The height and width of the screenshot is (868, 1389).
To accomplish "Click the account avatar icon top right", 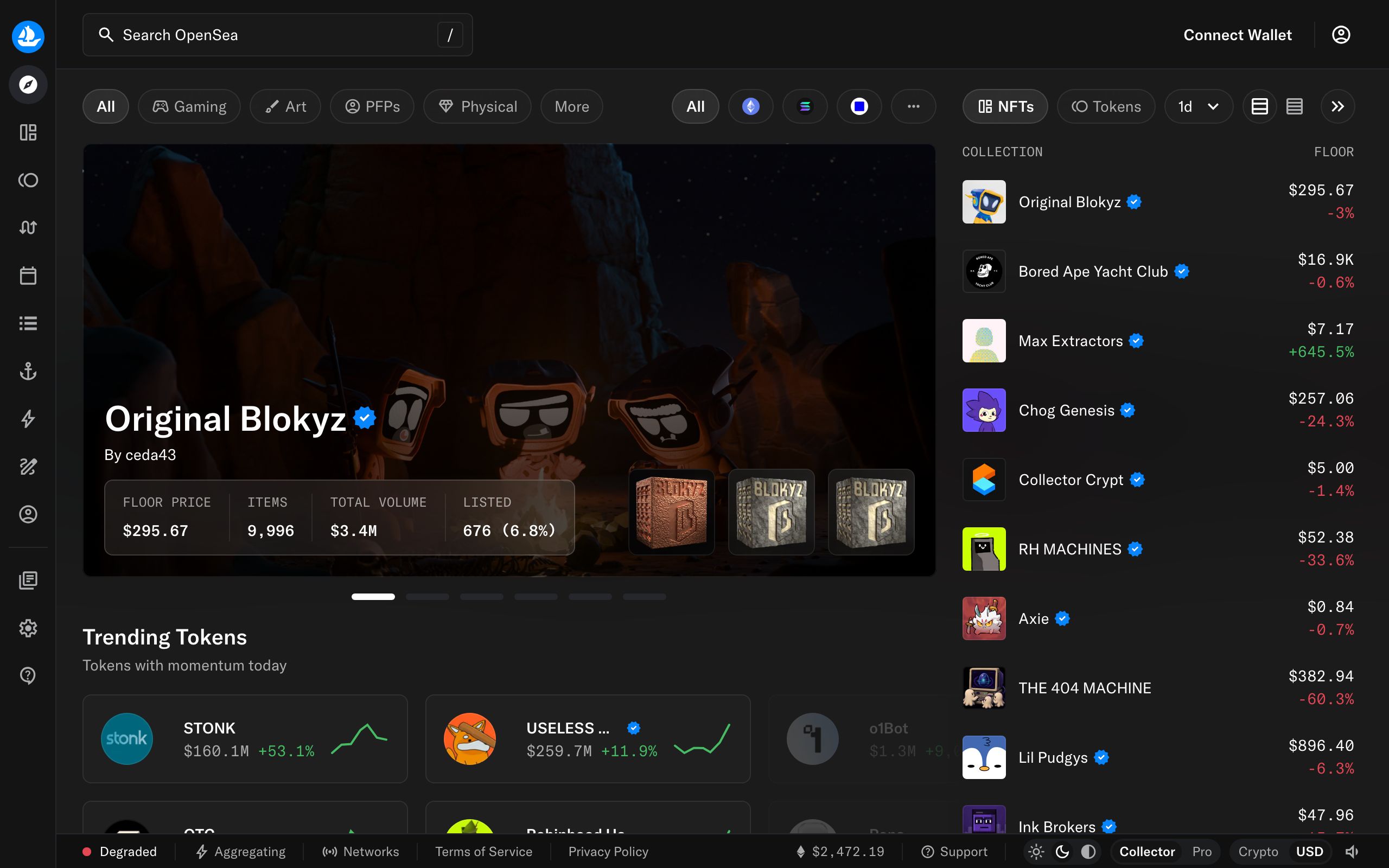I will click(x=1341, y=35).
